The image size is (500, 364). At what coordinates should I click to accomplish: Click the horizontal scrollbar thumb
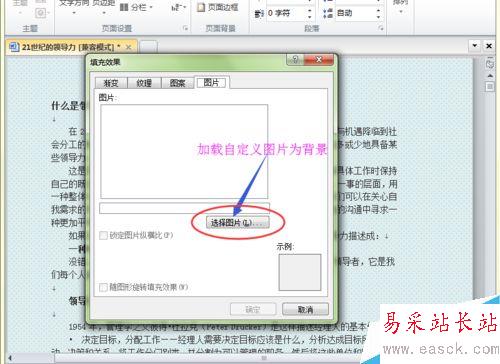tap(263, 358)
